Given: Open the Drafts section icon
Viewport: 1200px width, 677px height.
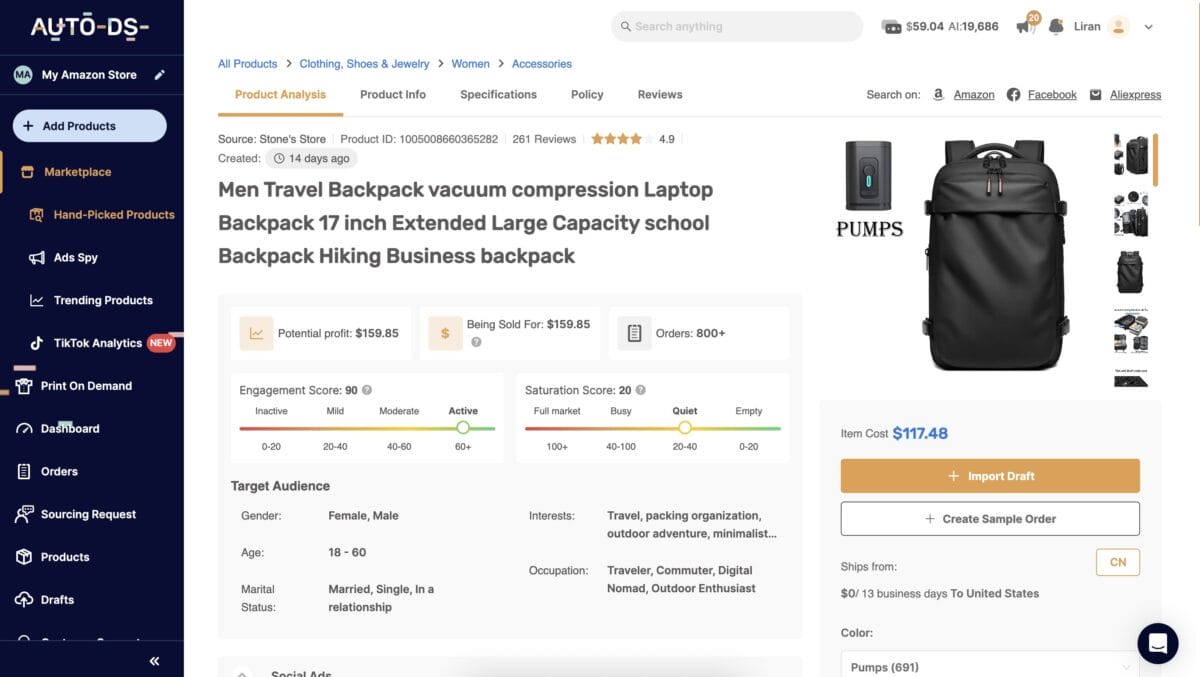Looking at the screenshot, I should tap(22, 599).
